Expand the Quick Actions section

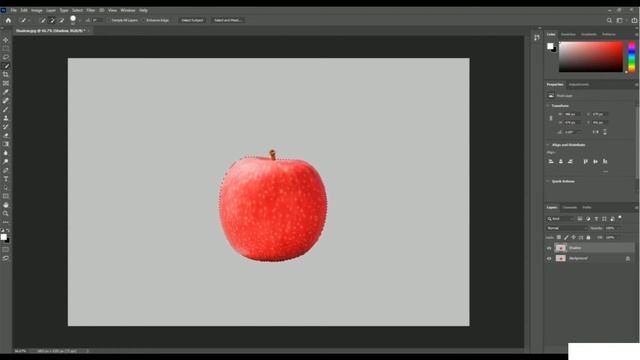pos(548,181)
